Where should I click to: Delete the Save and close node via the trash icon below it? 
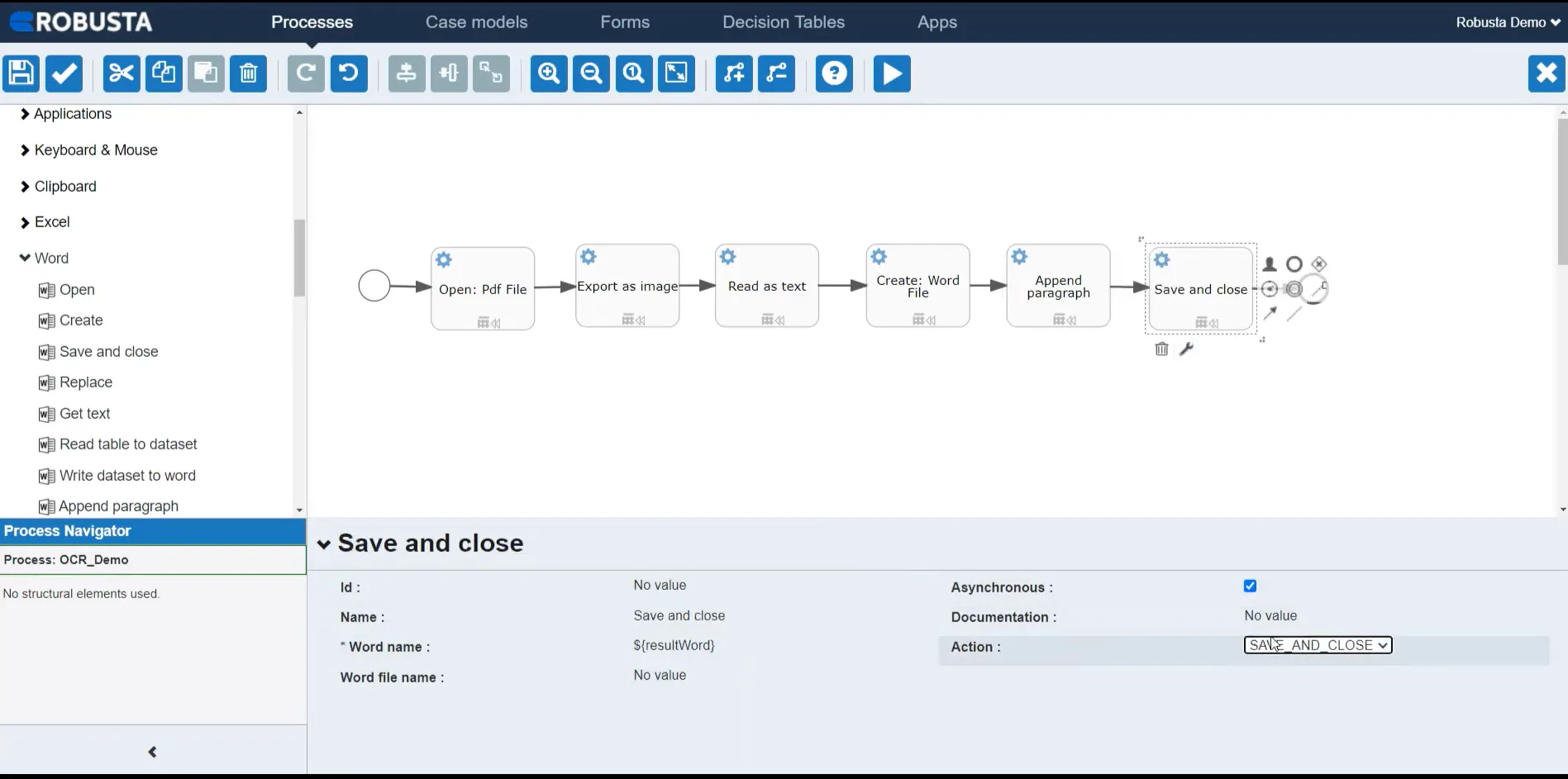pyautogui.click(x=1161, y=349)
